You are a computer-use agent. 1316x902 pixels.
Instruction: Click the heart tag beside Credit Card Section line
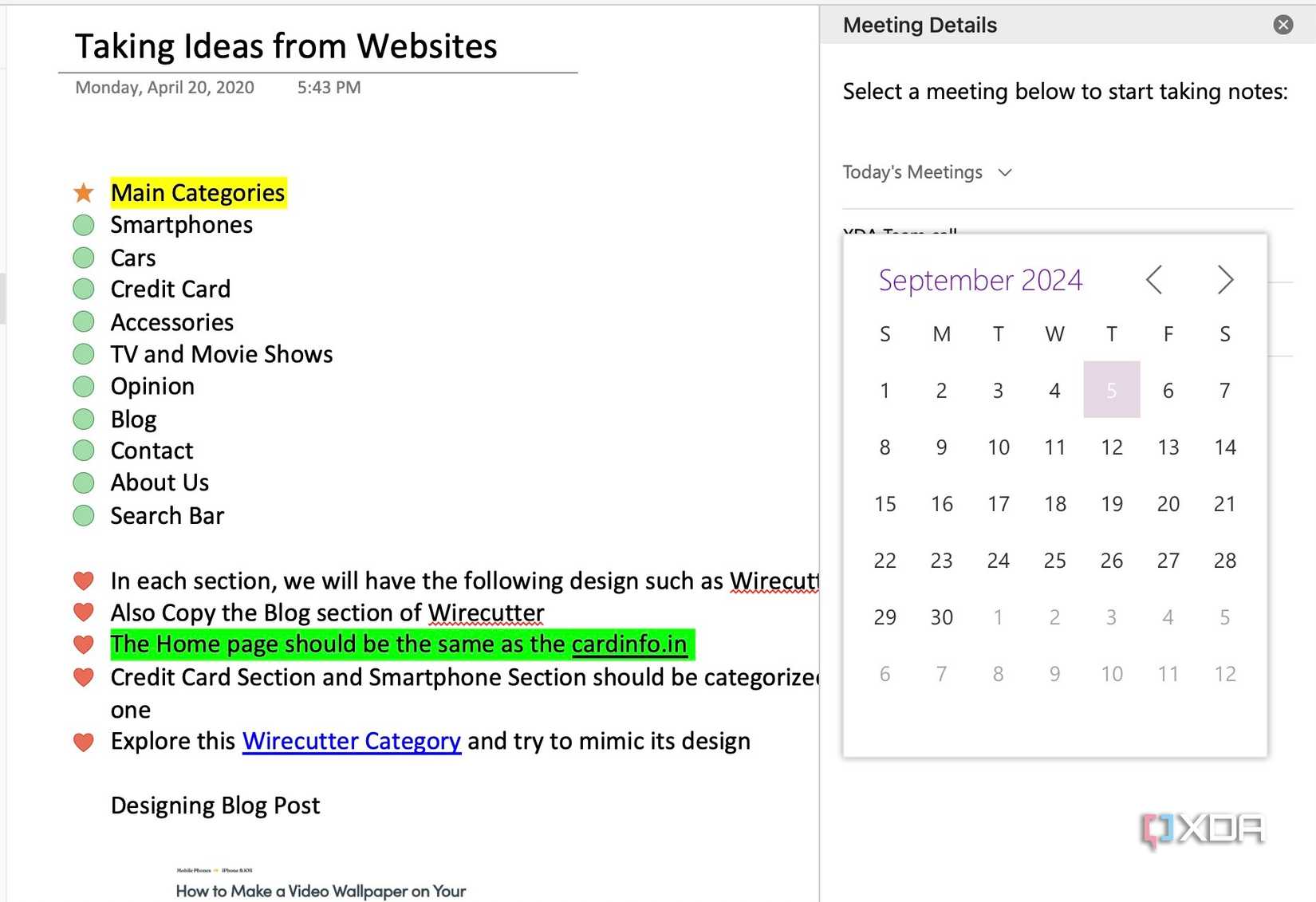pyautogui.click(x=83, y=677)
